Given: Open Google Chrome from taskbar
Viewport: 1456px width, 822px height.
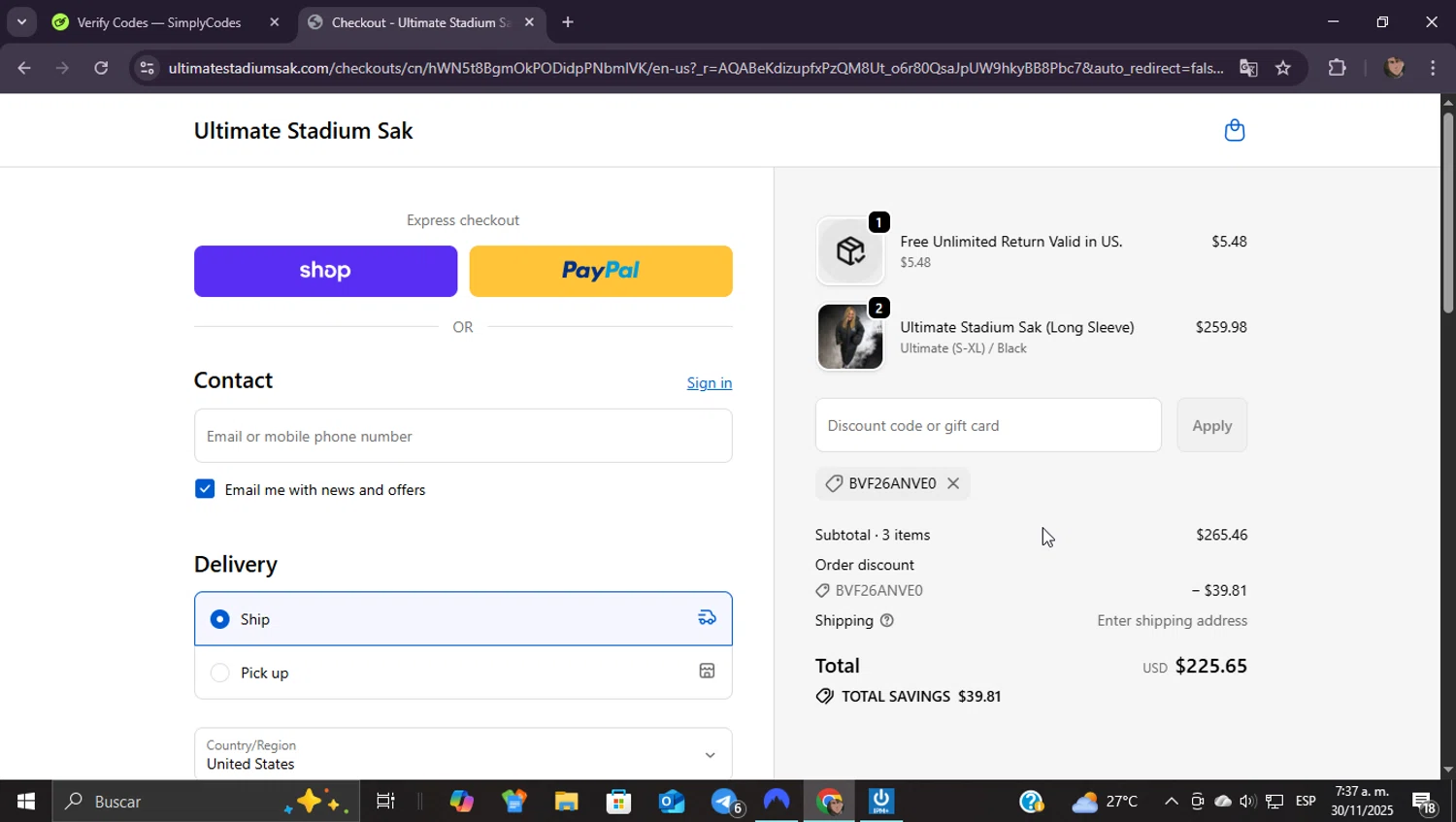Looking at the screenshot, I should pyautogui.click(x=829, y=802).
